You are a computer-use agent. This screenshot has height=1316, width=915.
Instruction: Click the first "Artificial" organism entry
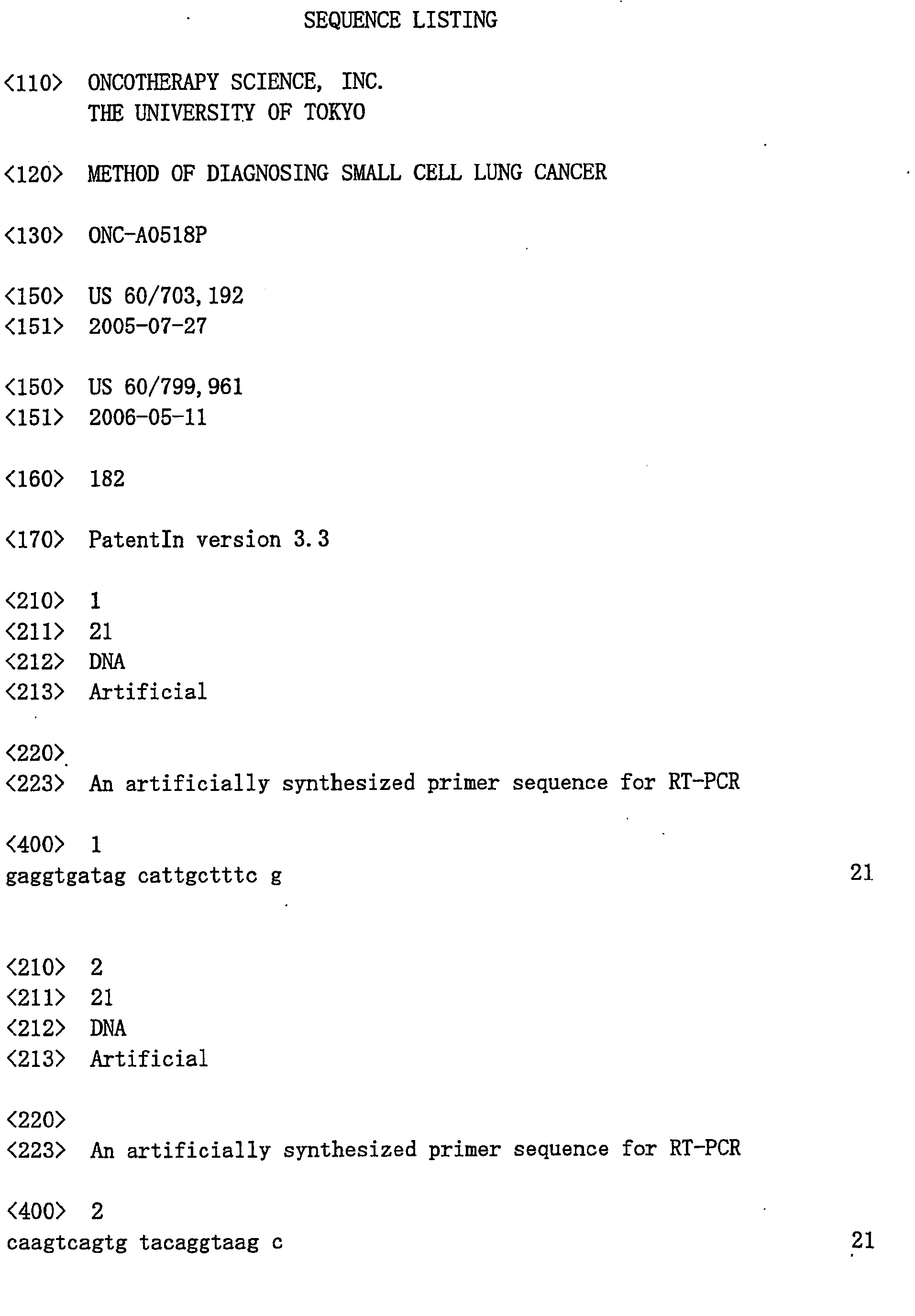[148, 692]
